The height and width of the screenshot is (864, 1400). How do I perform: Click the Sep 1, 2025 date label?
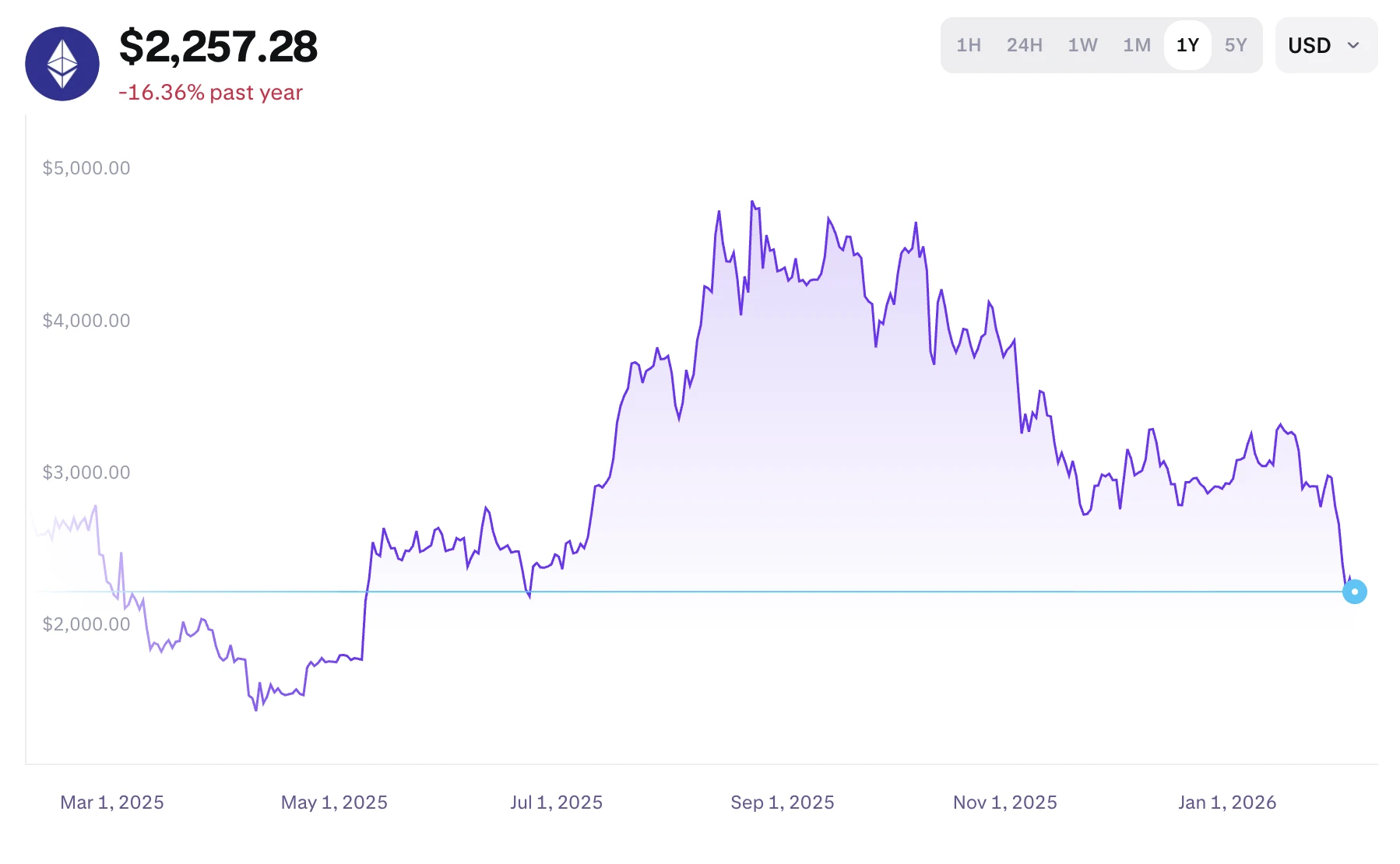[780, 802]
